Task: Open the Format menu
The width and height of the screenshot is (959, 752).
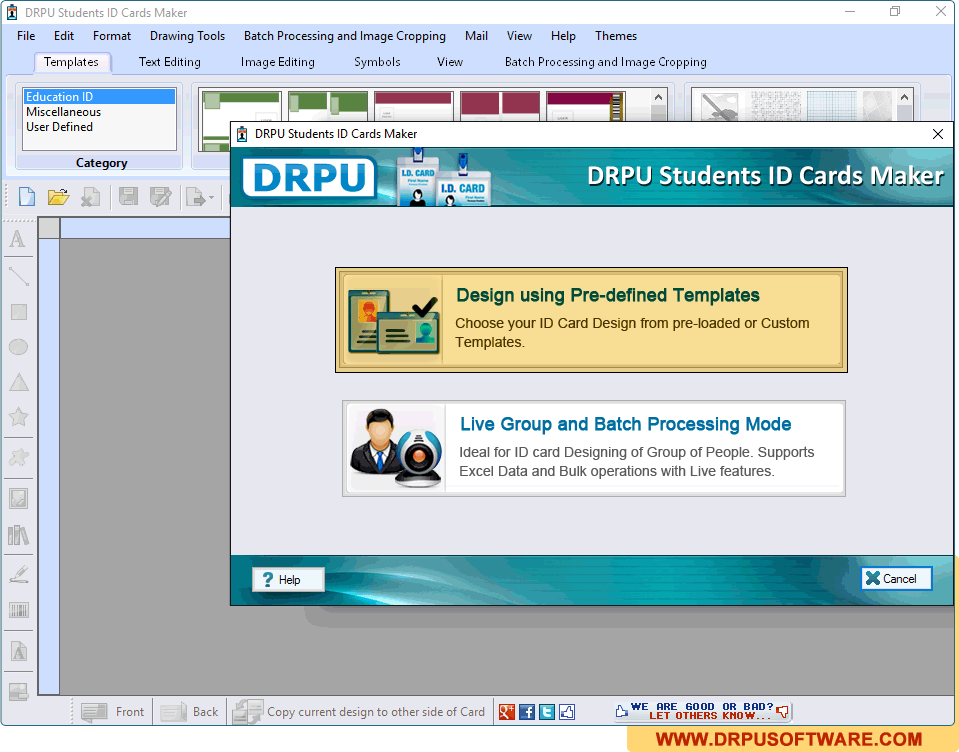Action: [x=112, y=36]
